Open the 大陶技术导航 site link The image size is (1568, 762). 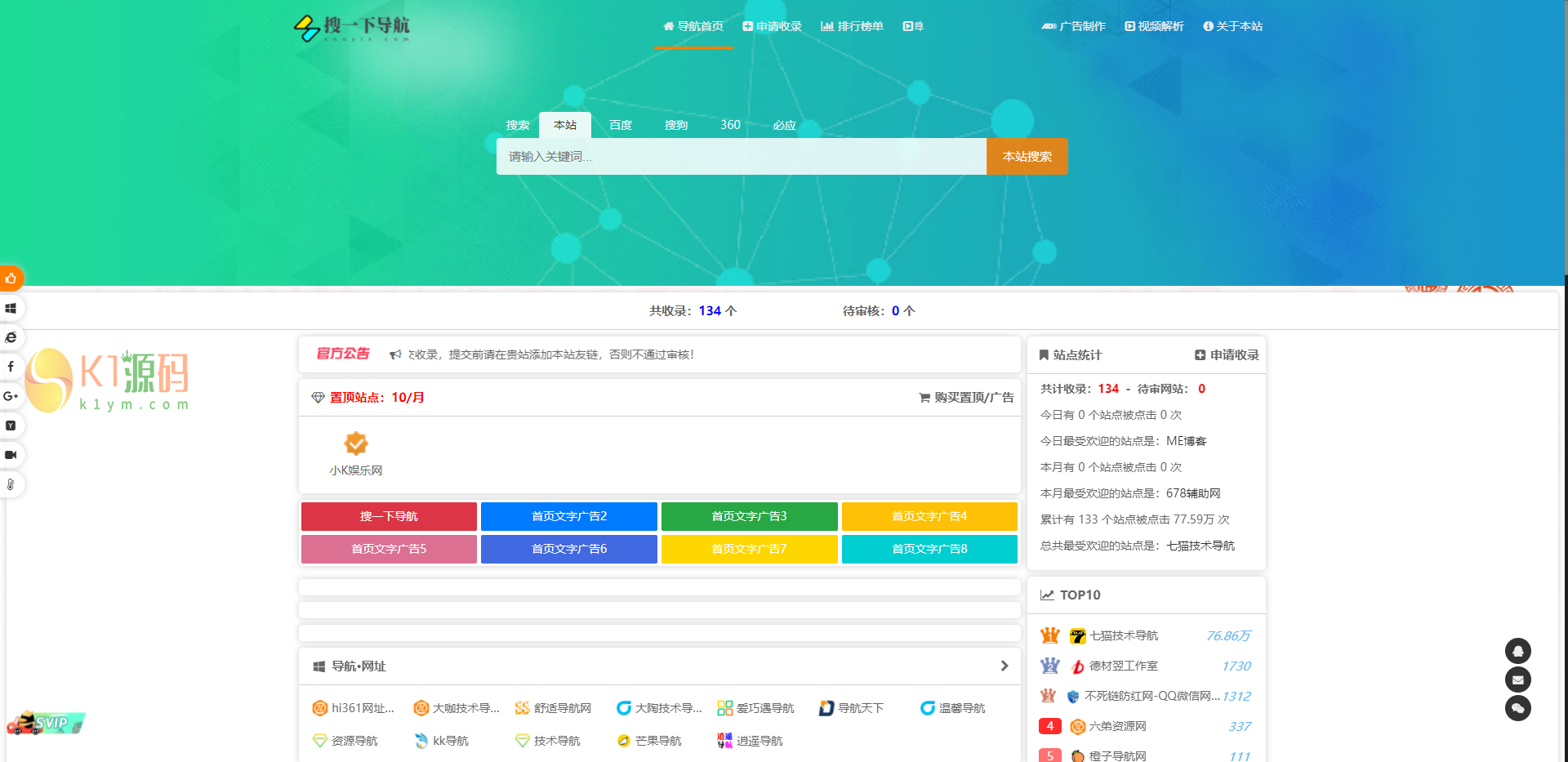tap(669, 708)
